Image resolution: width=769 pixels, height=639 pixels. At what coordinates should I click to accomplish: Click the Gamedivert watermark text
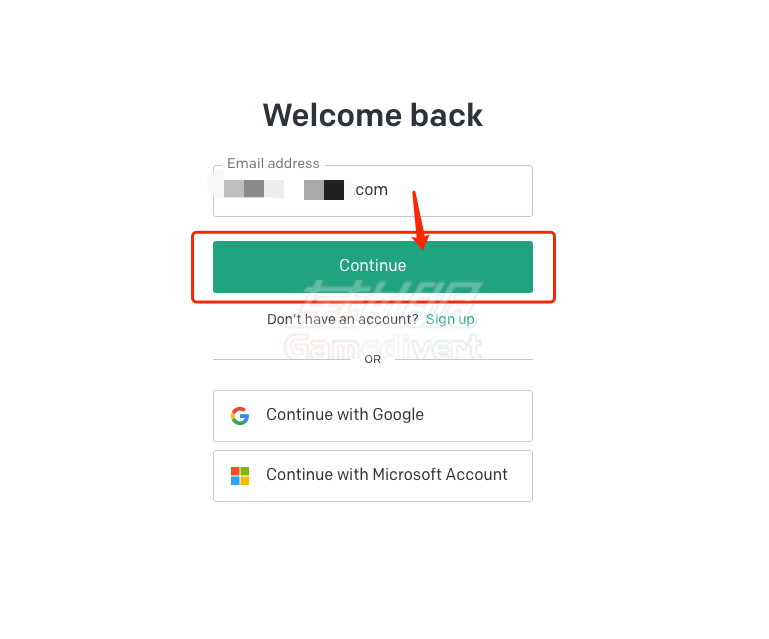[x=383, y=347]
